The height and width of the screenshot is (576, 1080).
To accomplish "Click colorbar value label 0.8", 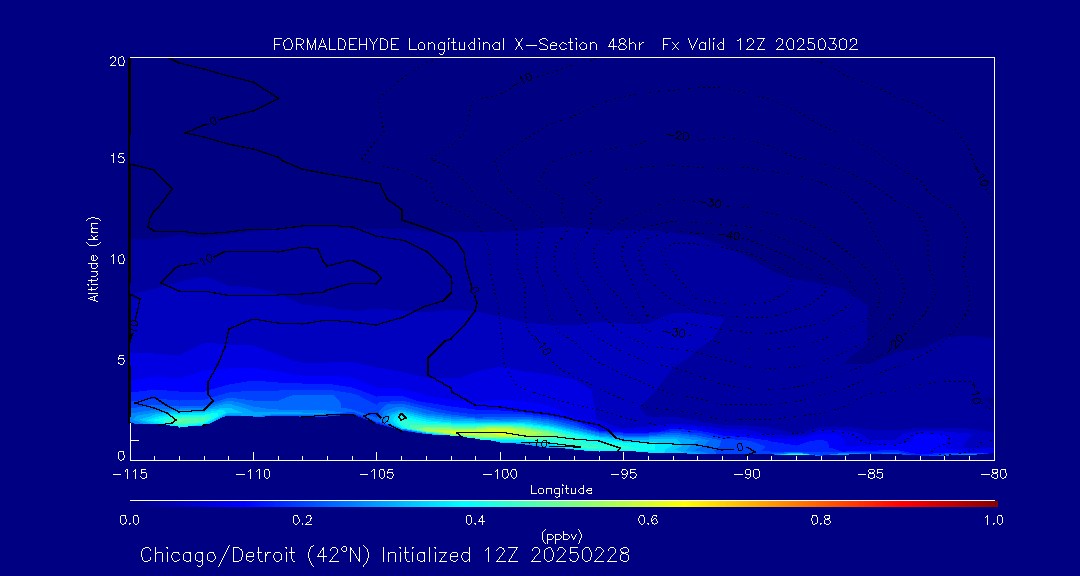I will click(x=821, y=520).
